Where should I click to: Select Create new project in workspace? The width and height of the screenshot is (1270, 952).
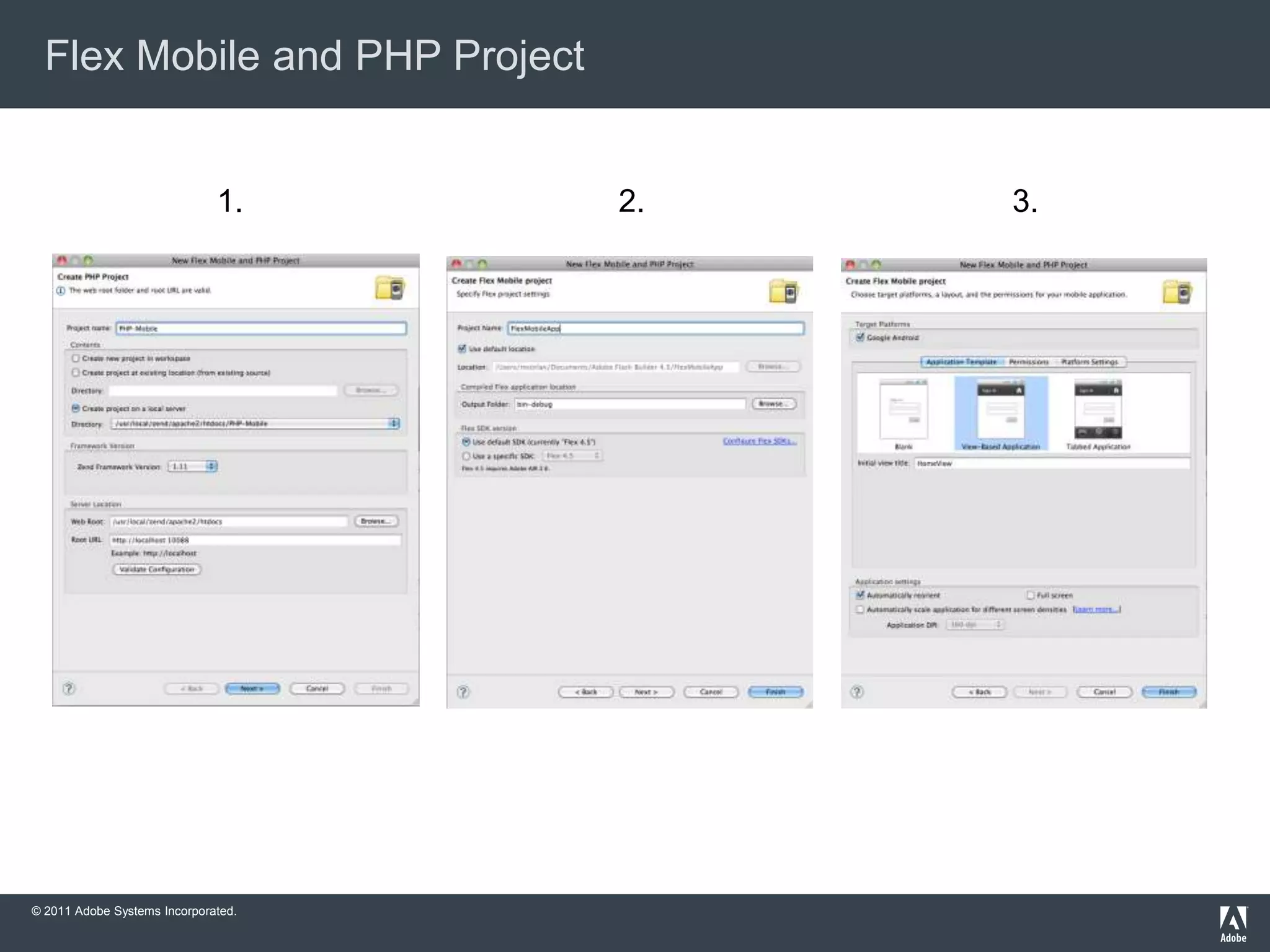pyautogui.click(x=76, y=358)
